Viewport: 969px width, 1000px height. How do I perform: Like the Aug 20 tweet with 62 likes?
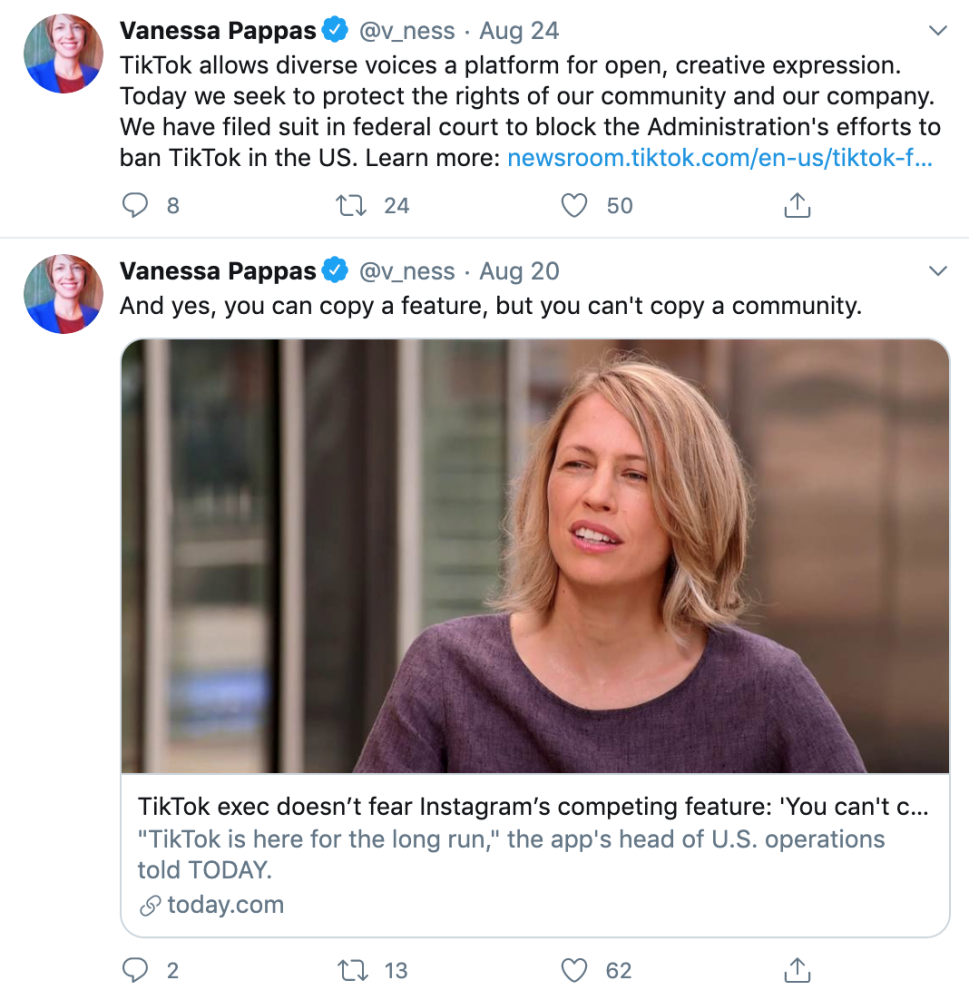click(574, 970)
